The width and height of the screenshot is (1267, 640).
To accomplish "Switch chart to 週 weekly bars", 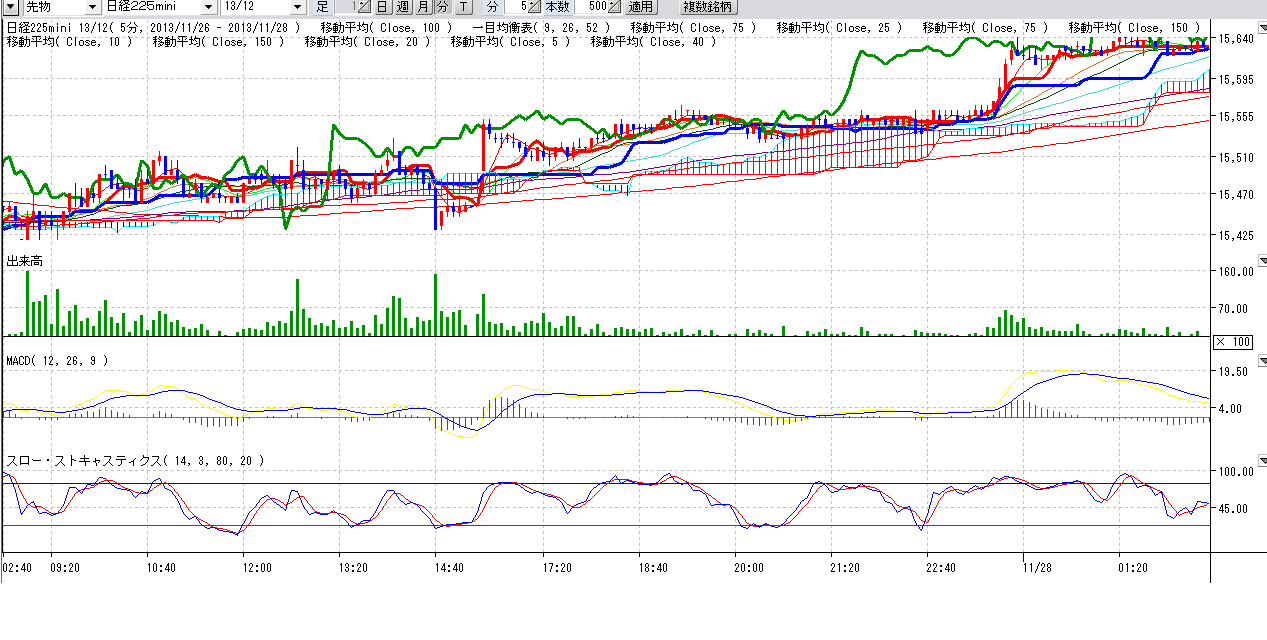I will point(401,7).
